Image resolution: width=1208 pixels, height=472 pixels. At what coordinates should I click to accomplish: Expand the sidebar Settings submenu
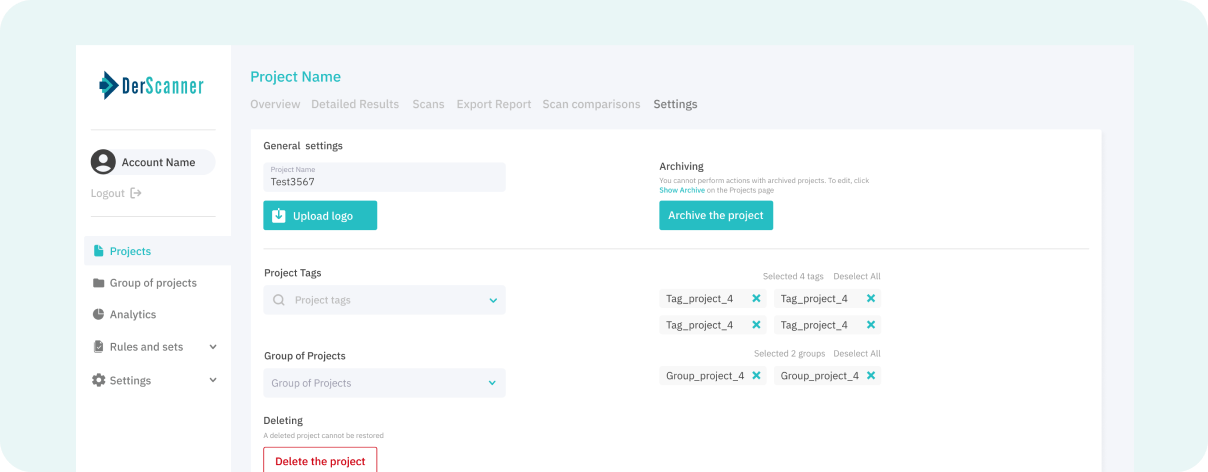click(213, 380)
